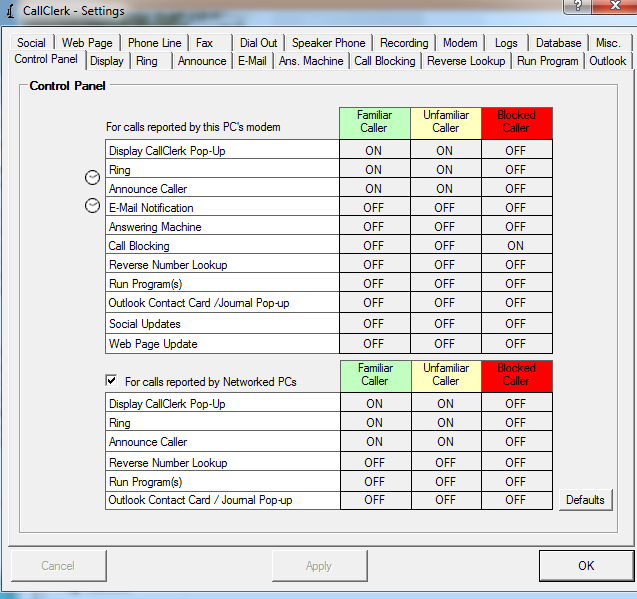Open the Reverse Lookup tab

[466, 61]
